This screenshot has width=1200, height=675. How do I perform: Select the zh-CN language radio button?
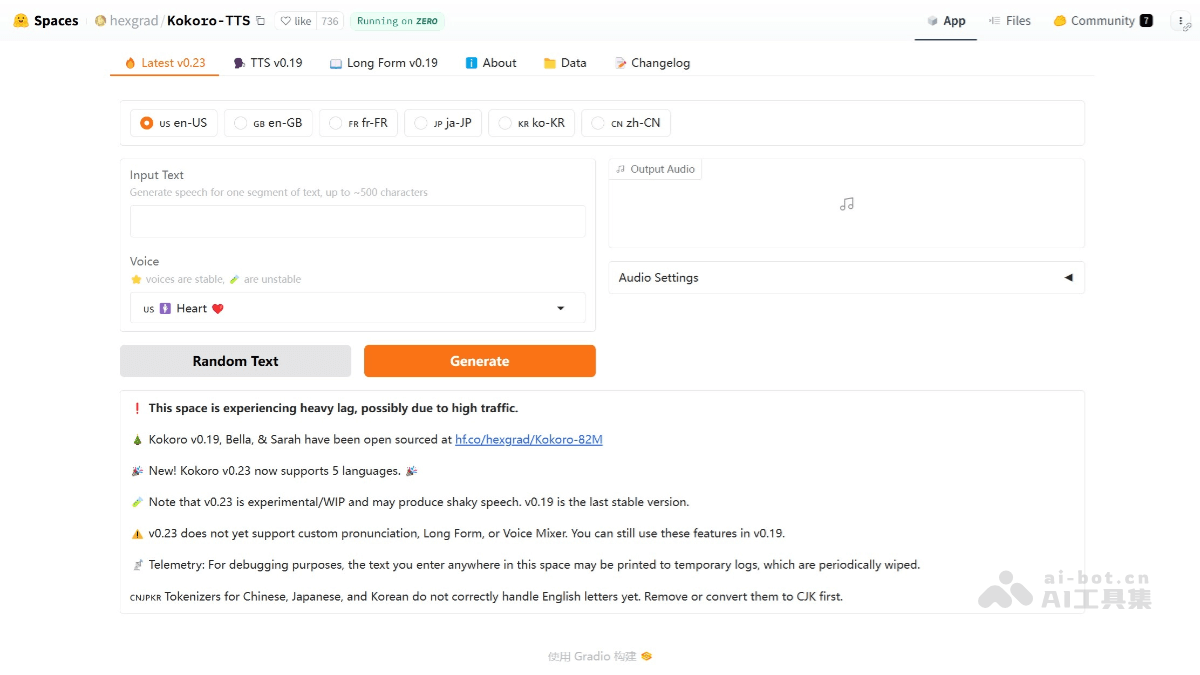(x=598, y=123)
